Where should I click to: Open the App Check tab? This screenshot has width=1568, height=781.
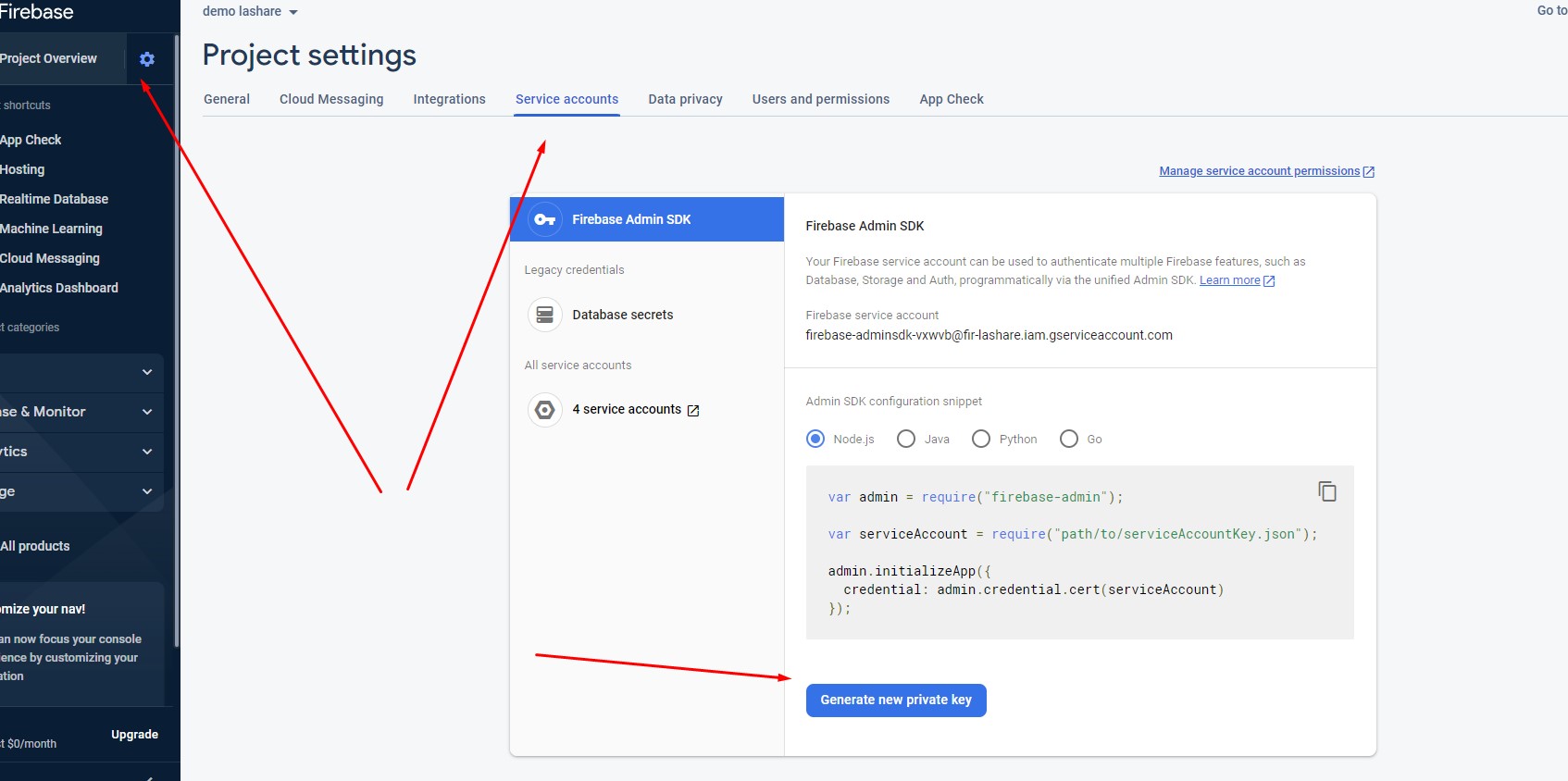tap(952, 99)
